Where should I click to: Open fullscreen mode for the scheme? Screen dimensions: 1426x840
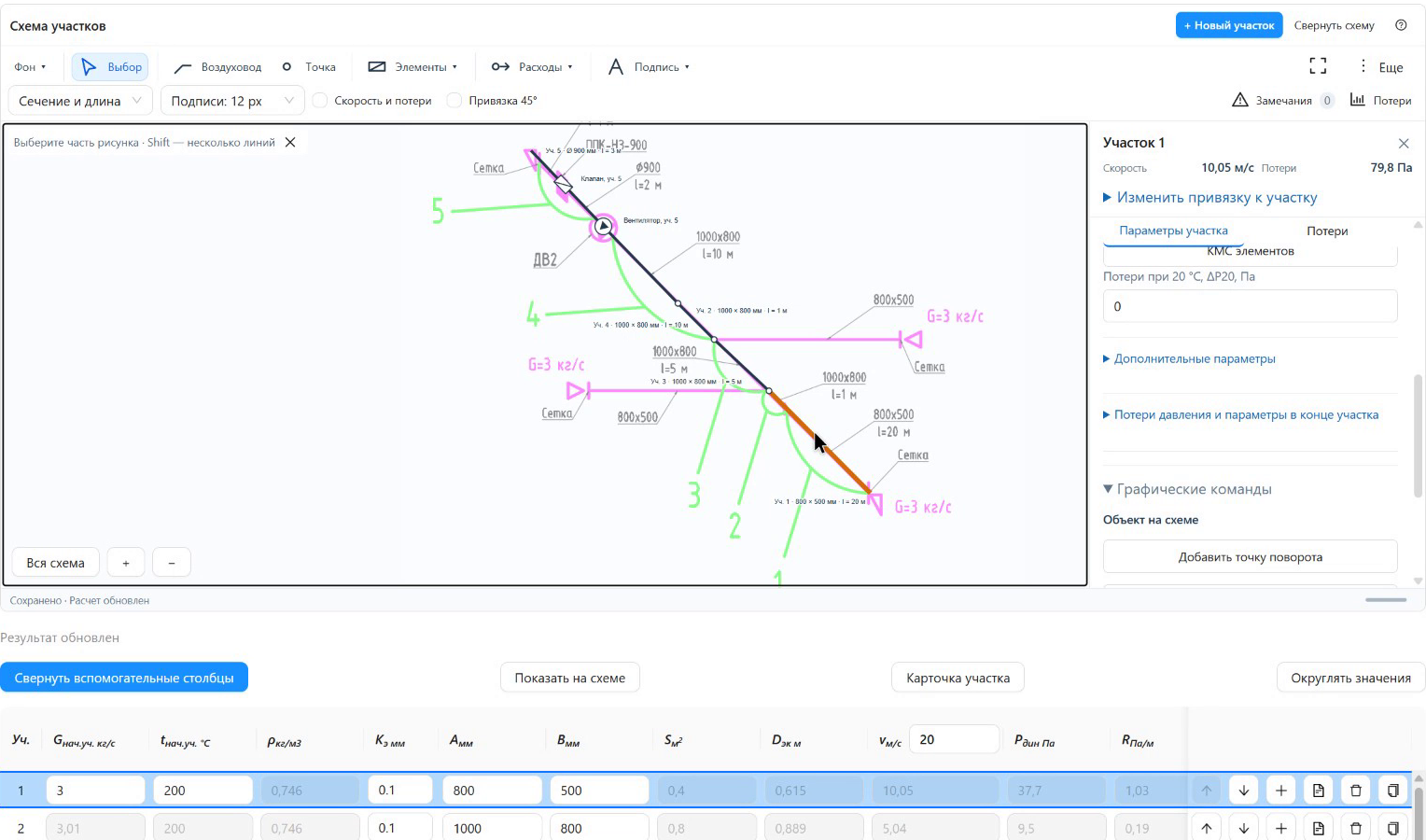click(1318, 66)
